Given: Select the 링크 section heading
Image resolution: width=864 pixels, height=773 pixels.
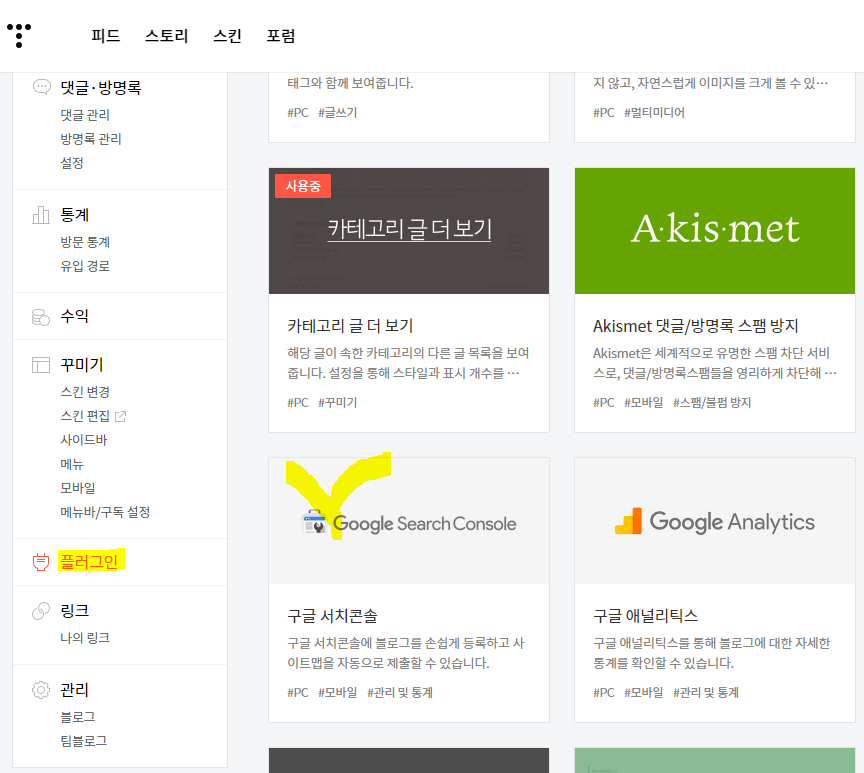Looking at the screenshot, I should (74, 610).
